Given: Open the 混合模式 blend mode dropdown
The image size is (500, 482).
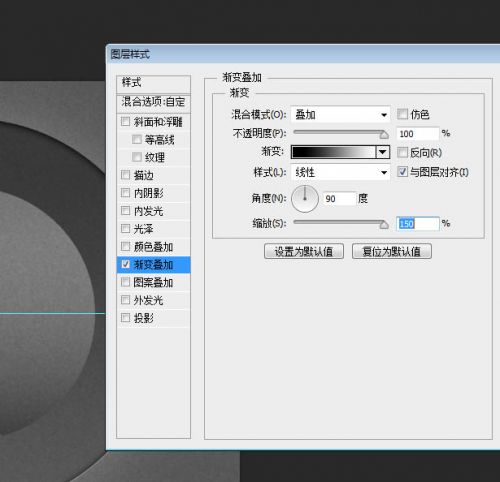Looking at the screenshot, I should (340, 115).
